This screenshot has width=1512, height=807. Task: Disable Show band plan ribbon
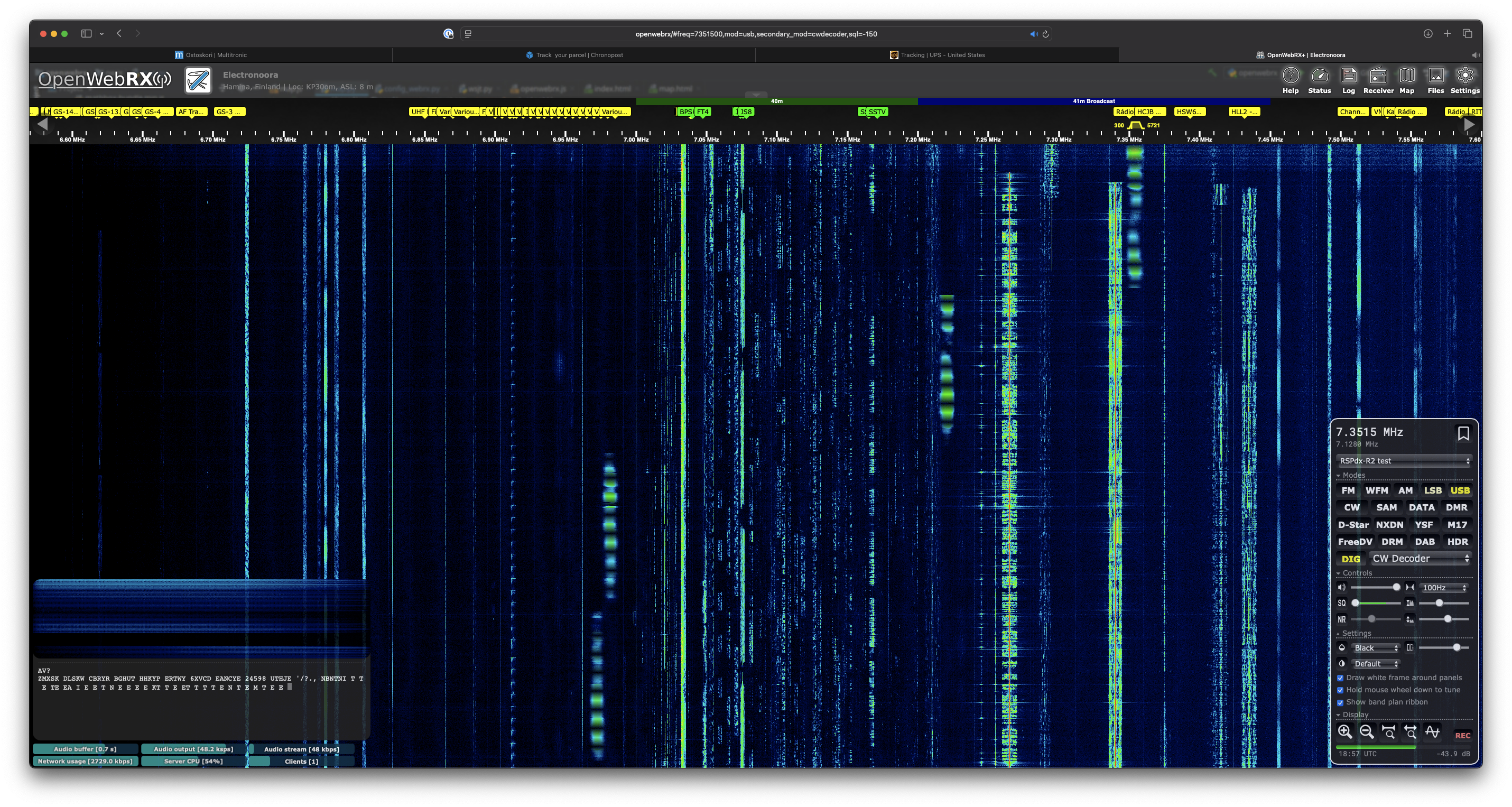pyautogui.click(x=1340, y=702)
